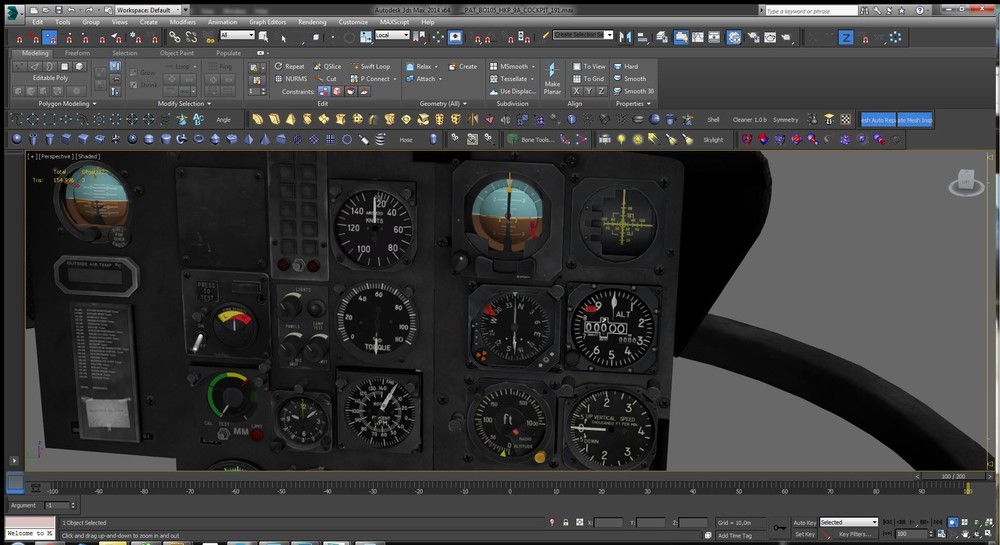Toggle the blue Z axis constraint button

(x=846, y=37)
